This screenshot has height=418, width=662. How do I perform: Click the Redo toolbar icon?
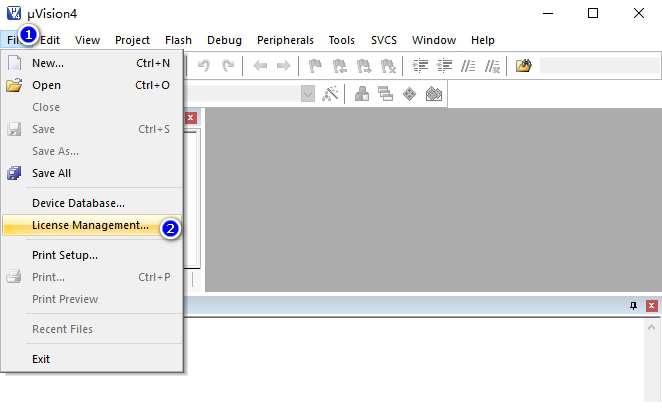click(228, 66)
